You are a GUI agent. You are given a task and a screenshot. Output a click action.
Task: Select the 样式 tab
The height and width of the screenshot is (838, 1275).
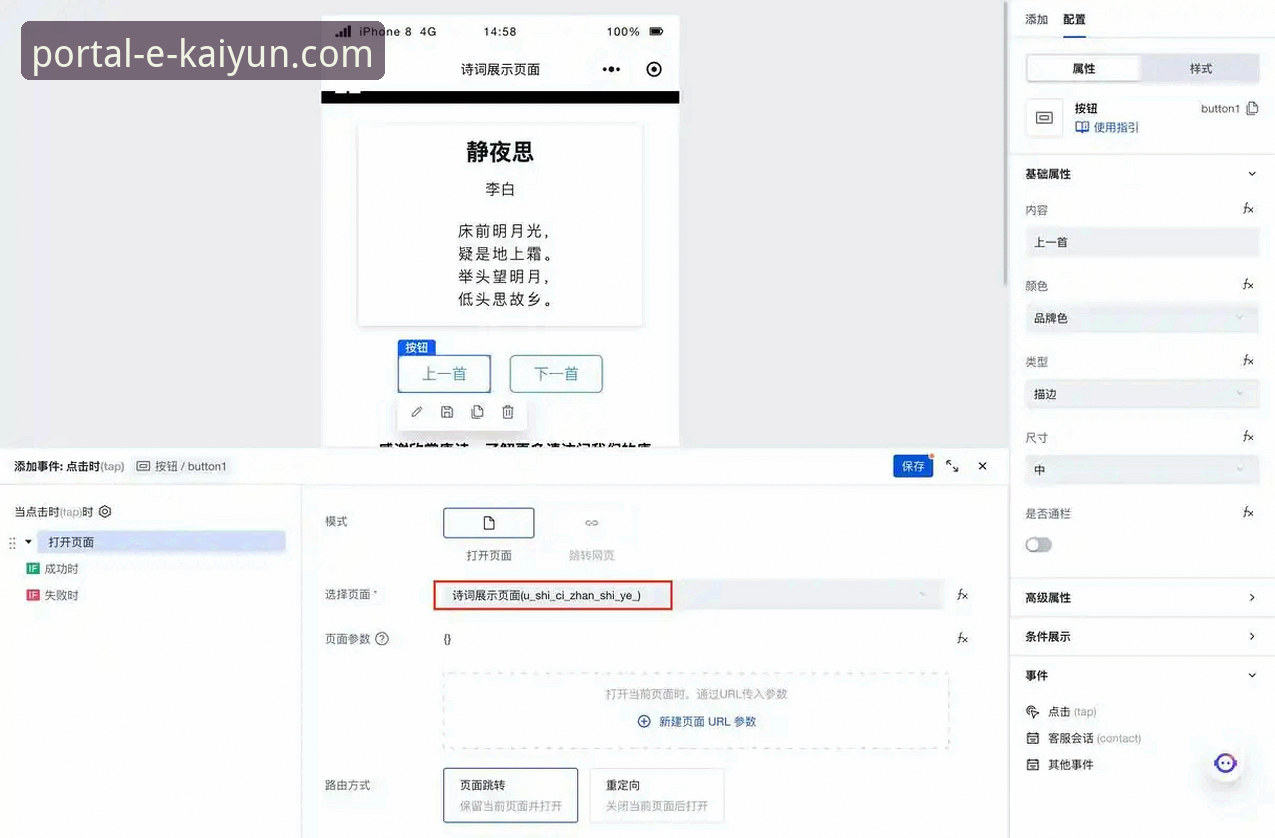point(1200,68)
